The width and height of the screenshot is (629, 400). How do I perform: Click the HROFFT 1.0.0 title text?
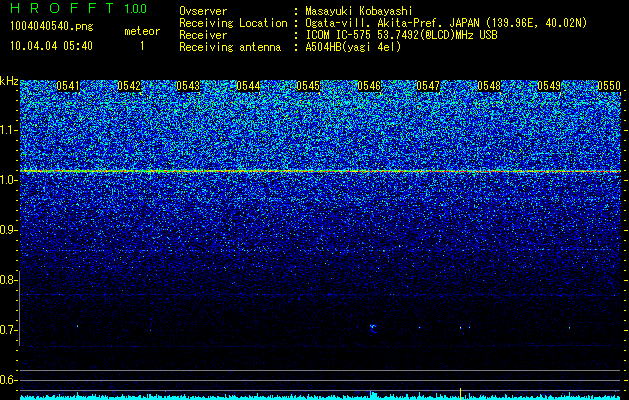79,8
